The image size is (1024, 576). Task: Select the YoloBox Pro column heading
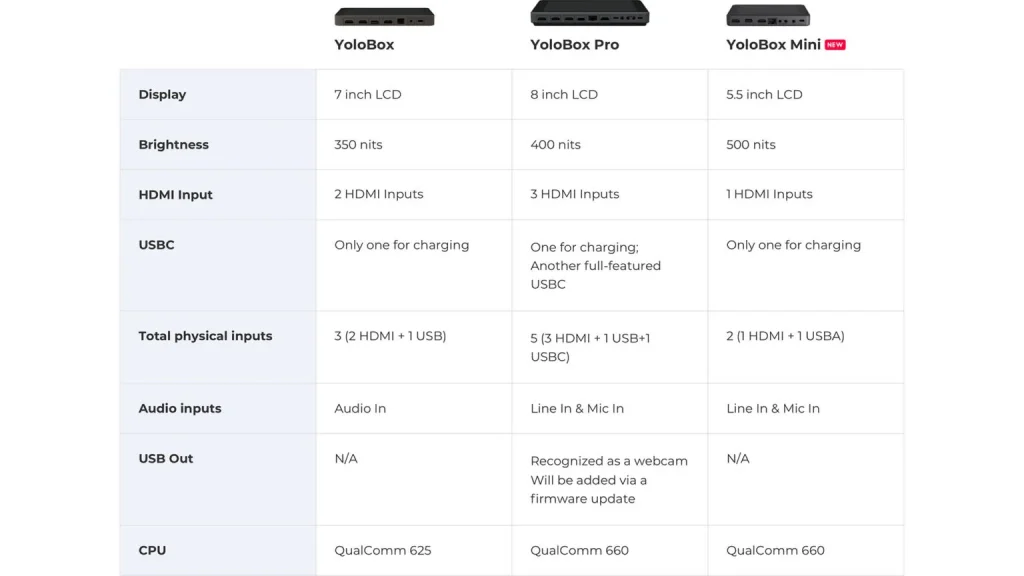(574, 44)
